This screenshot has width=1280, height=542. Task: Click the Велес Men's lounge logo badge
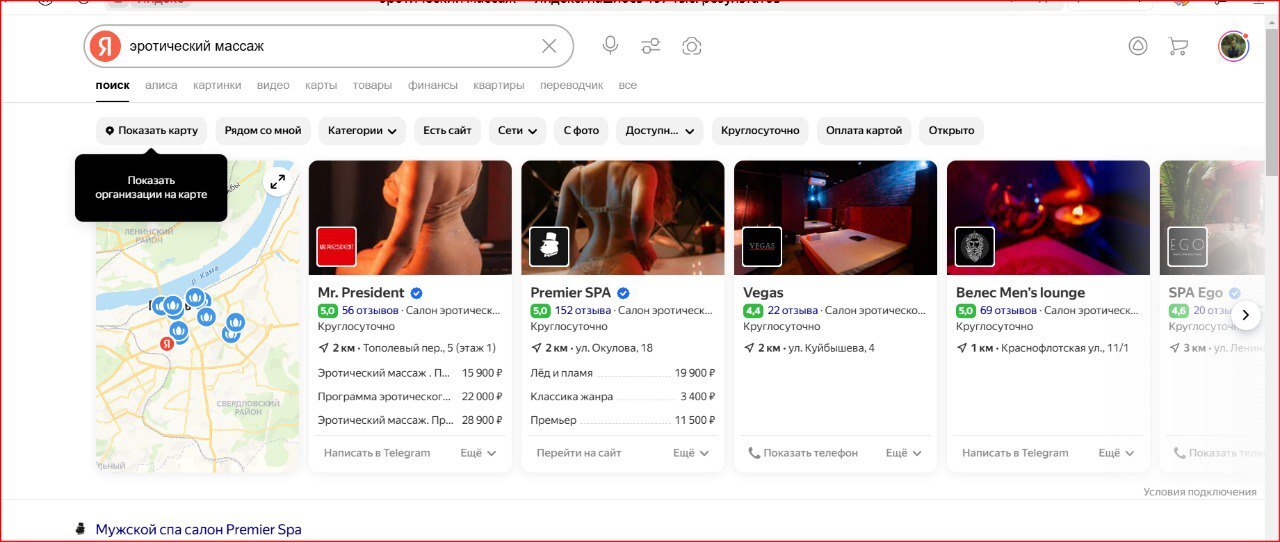pos(975,246)
